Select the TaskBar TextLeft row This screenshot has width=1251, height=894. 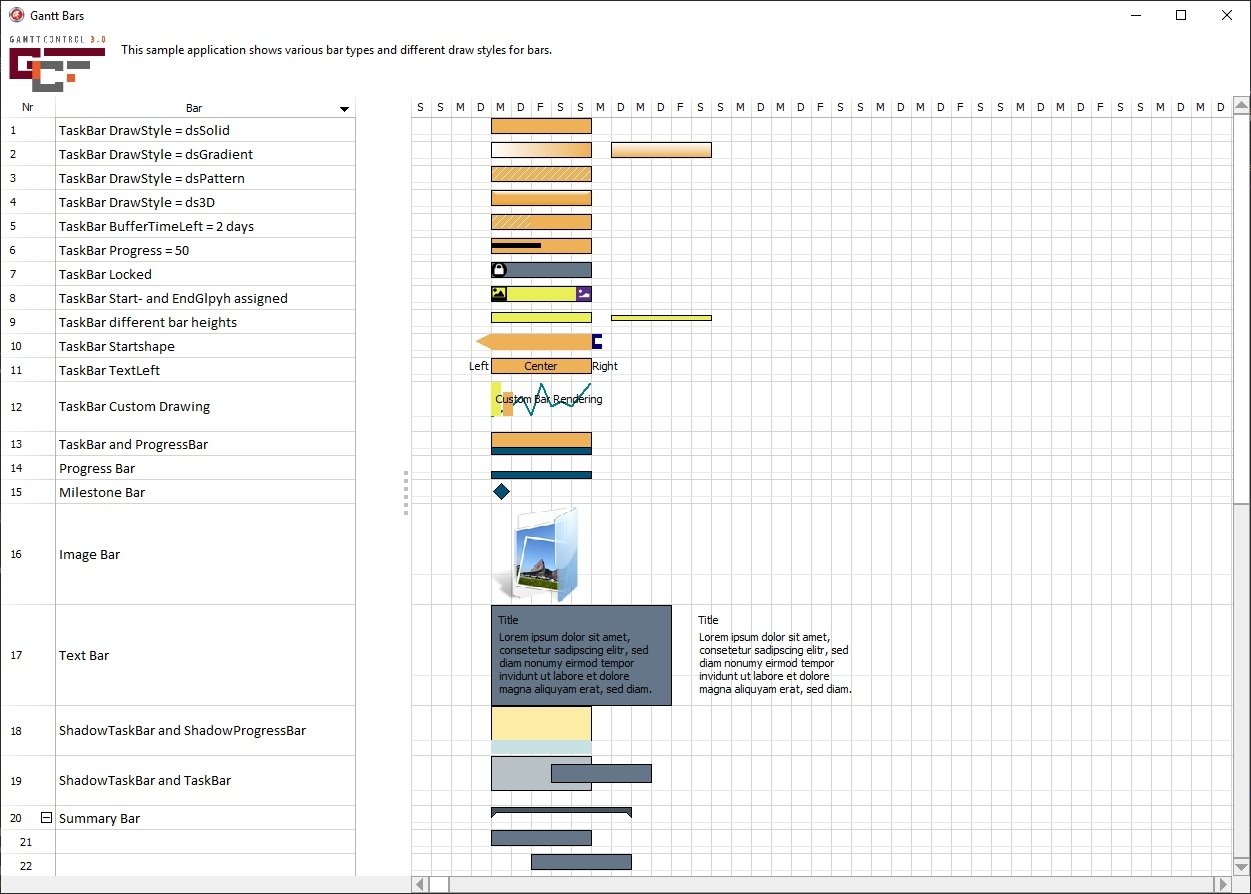(178, 370)
